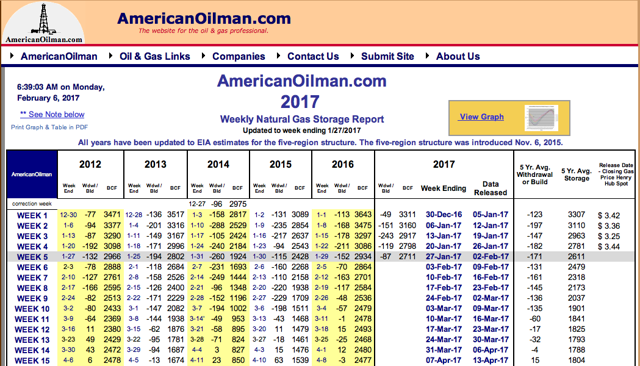This screenshot has width=640, height=366.
Task: Open the About Us menu item
Action: pyautogui.click(x=458, y=56)
